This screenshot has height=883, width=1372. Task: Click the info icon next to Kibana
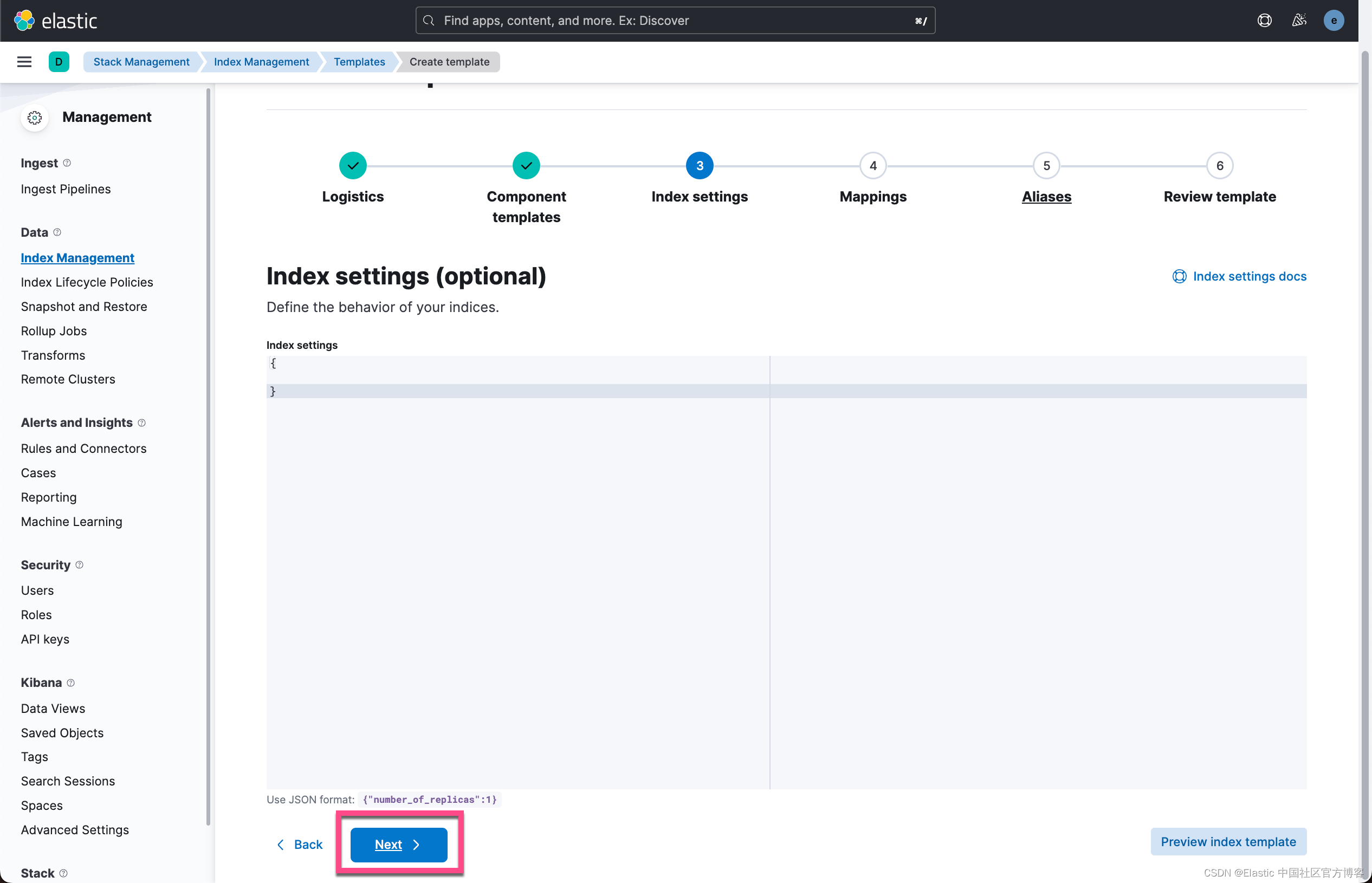click(x=71, y=683)
